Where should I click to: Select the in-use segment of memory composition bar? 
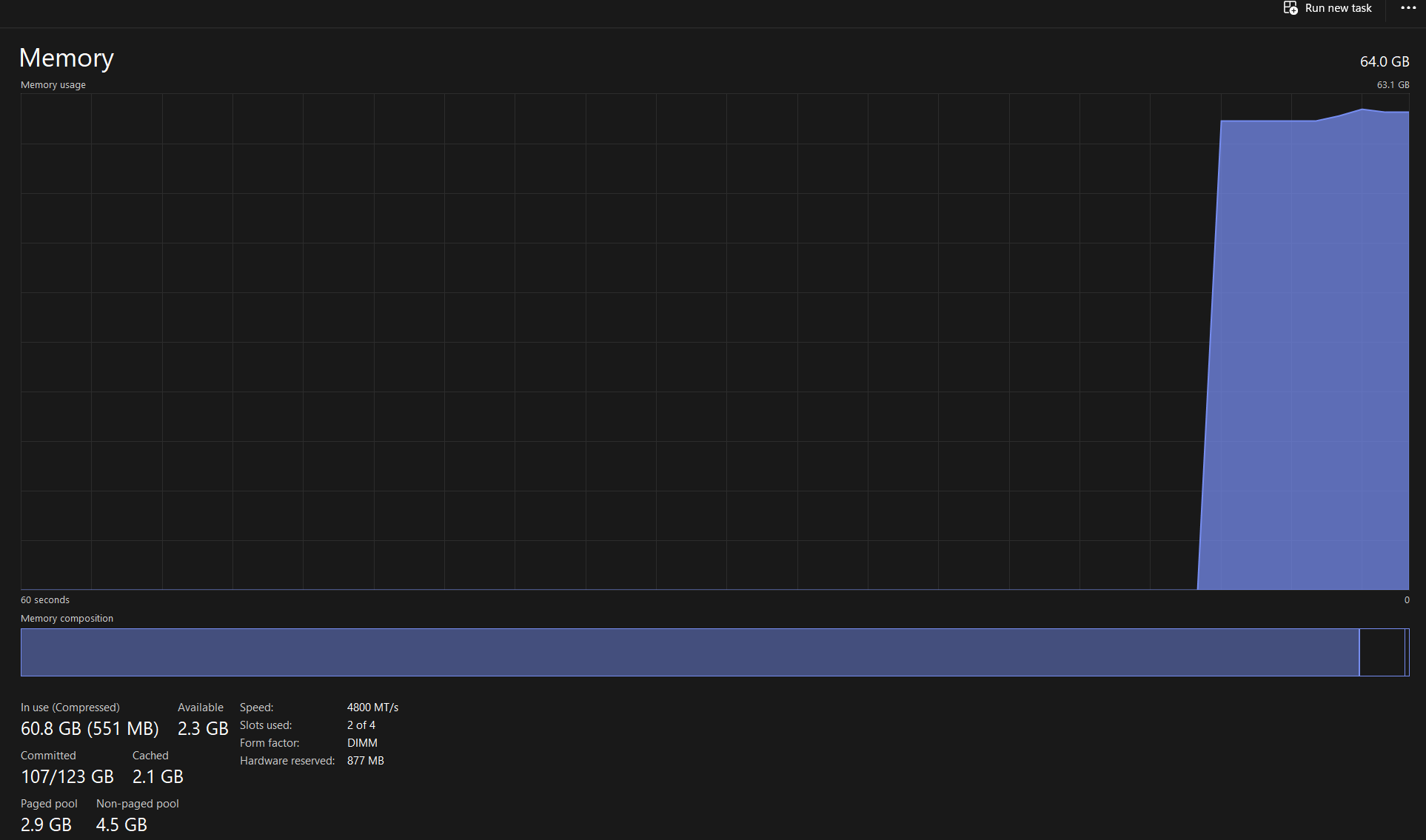click(689, 652)
